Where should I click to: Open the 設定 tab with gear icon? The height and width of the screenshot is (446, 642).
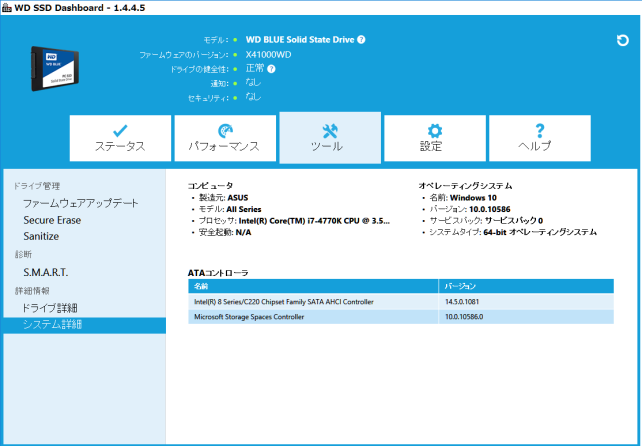434,137
